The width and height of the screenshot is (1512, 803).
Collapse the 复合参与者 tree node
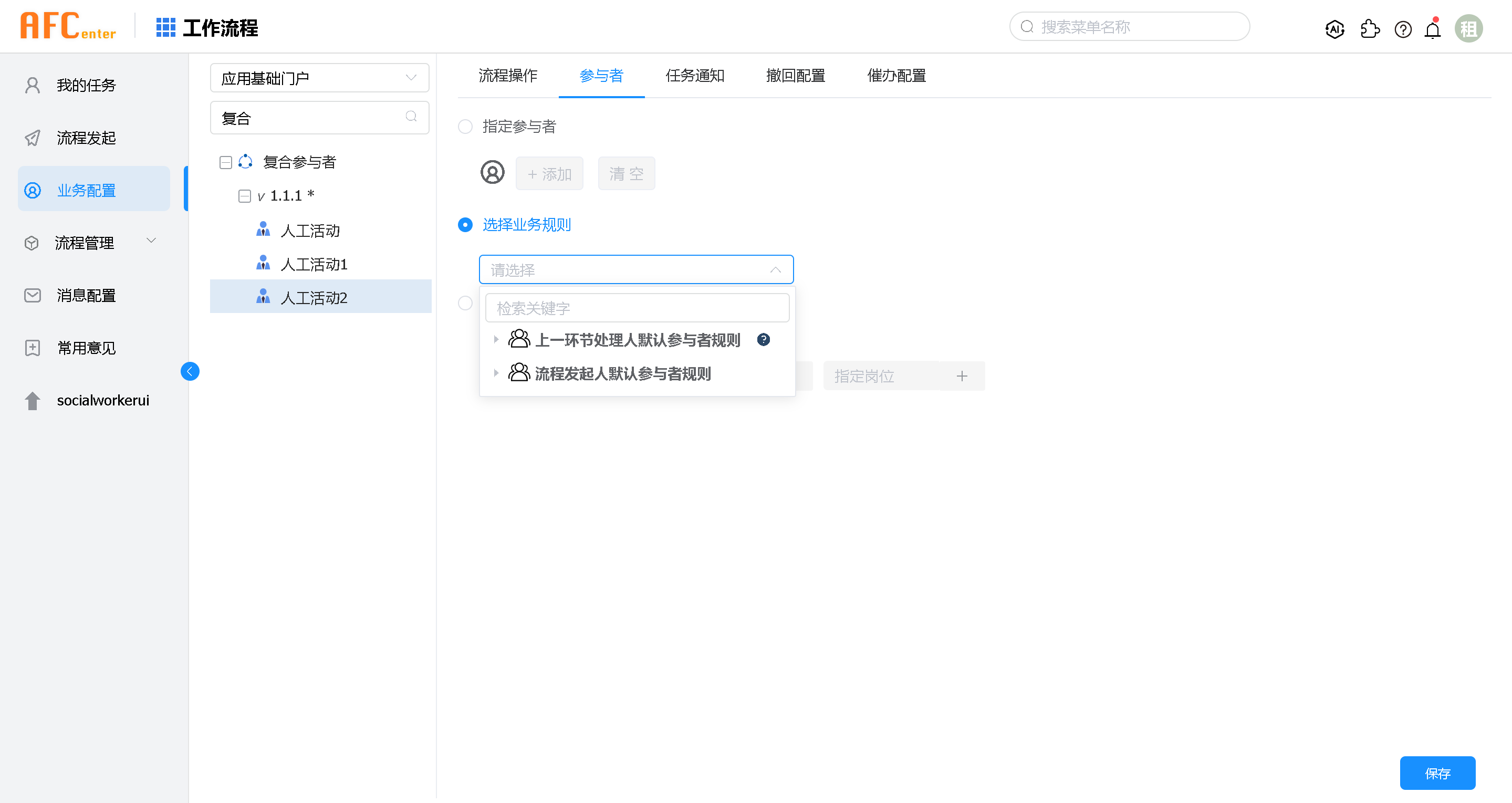coord(225,162)
